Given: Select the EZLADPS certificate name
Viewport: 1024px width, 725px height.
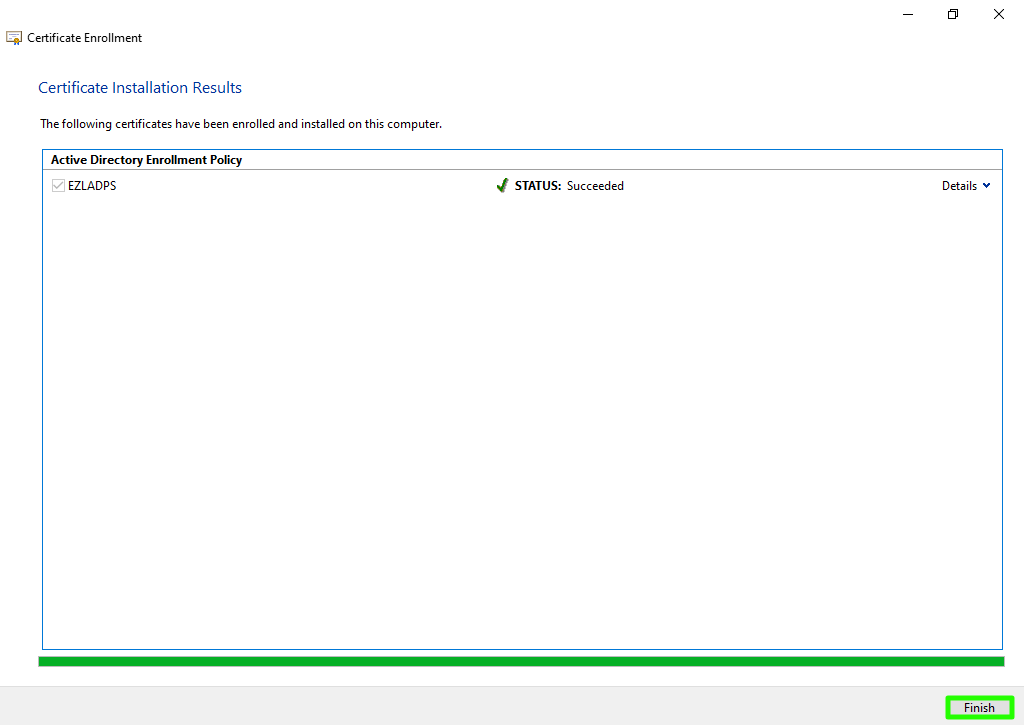Looking at the screenshot, I should click(x=92, y=186).
